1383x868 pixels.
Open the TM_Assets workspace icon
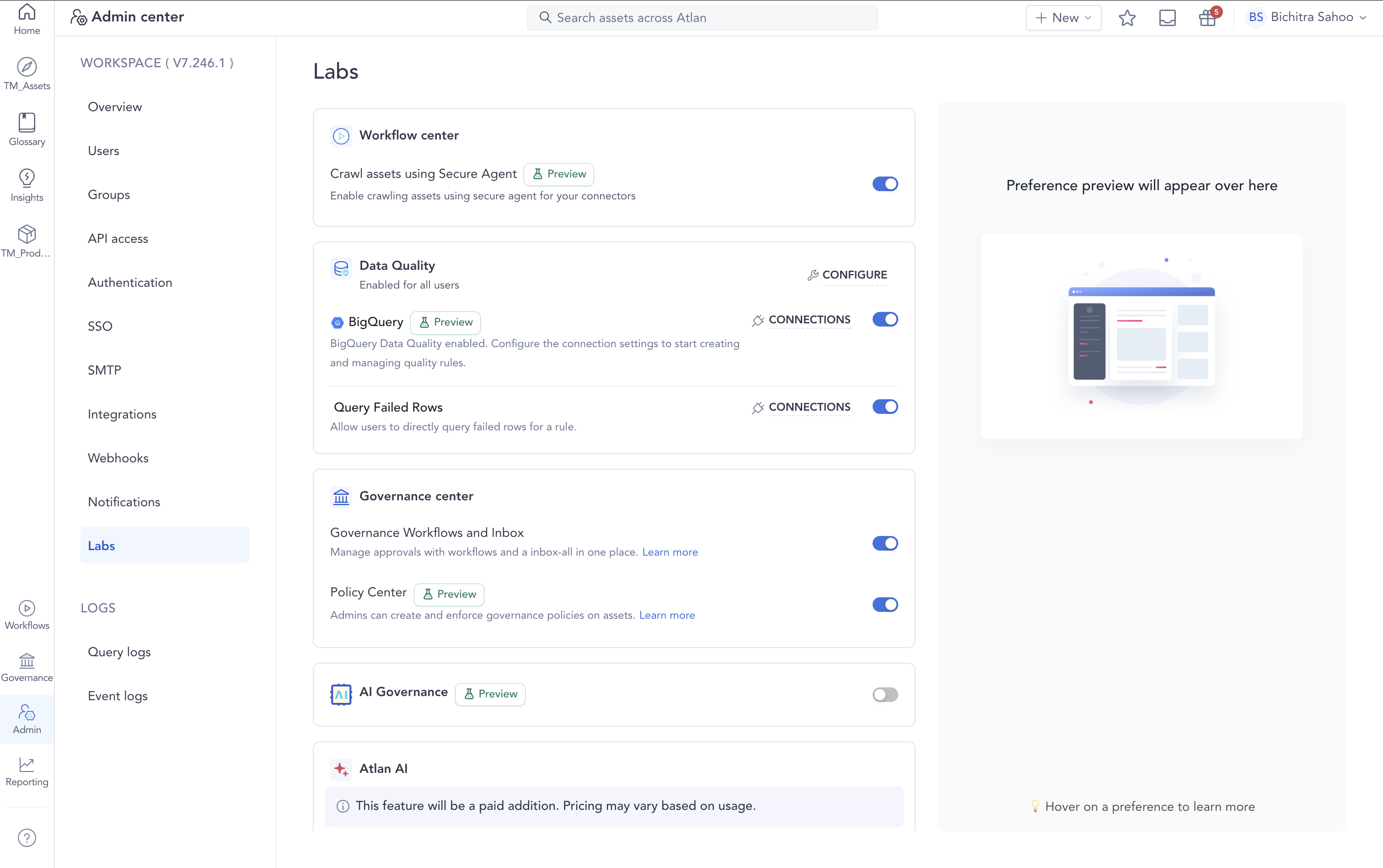click(x=27, y=72)
